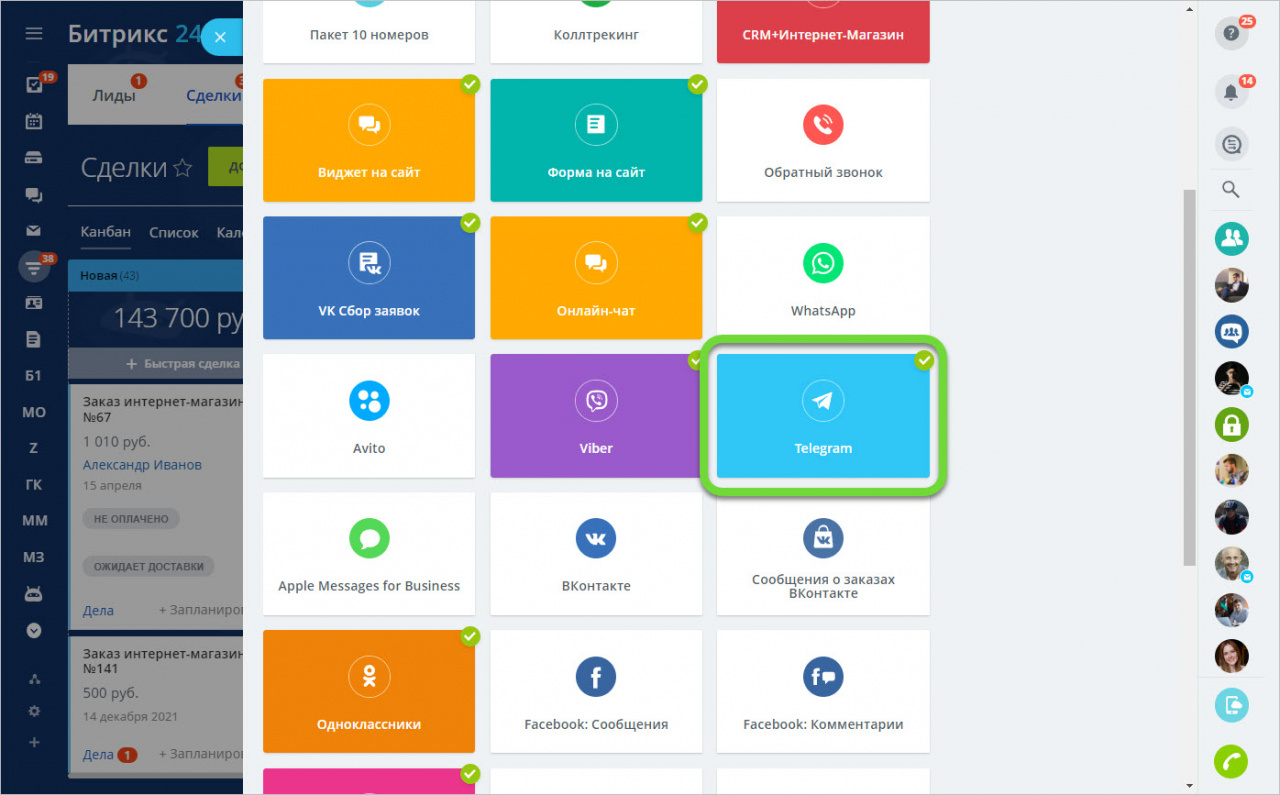1280x795 pixels.
Task: Open the Пакет 10 номеров tile
Action: pos(369,32)
